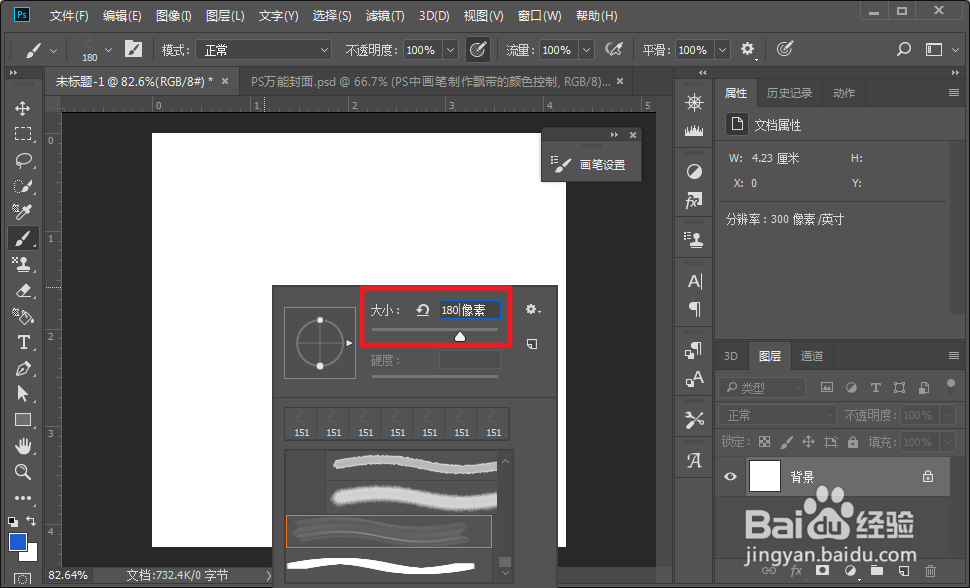Viewport: 970px width, 588px height.
Task: Open the Edit Toolbar ellipsis
Action: [23, 498]
